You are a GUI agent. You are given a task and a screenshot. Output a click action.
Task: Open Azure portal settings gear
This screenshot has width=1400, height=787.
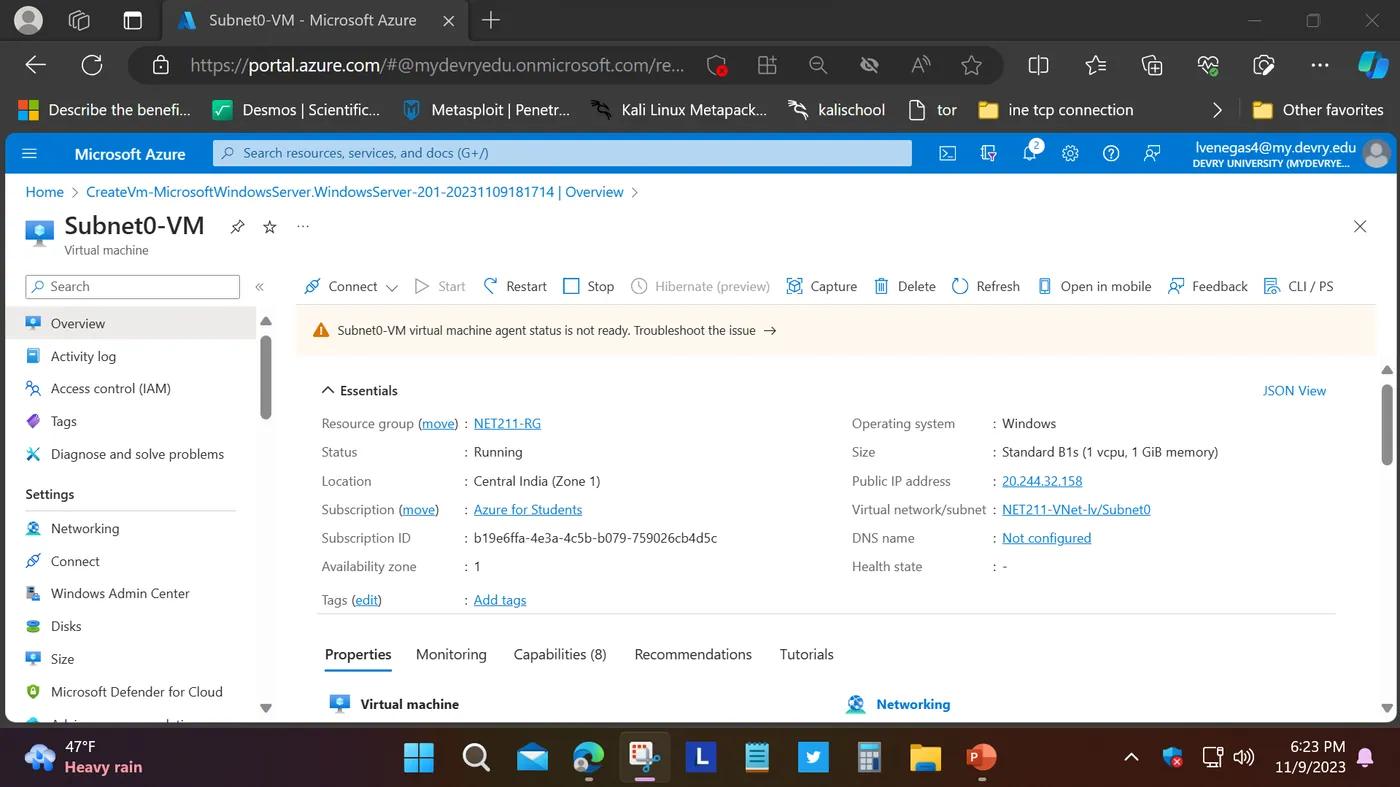(x=1070, y=154)
